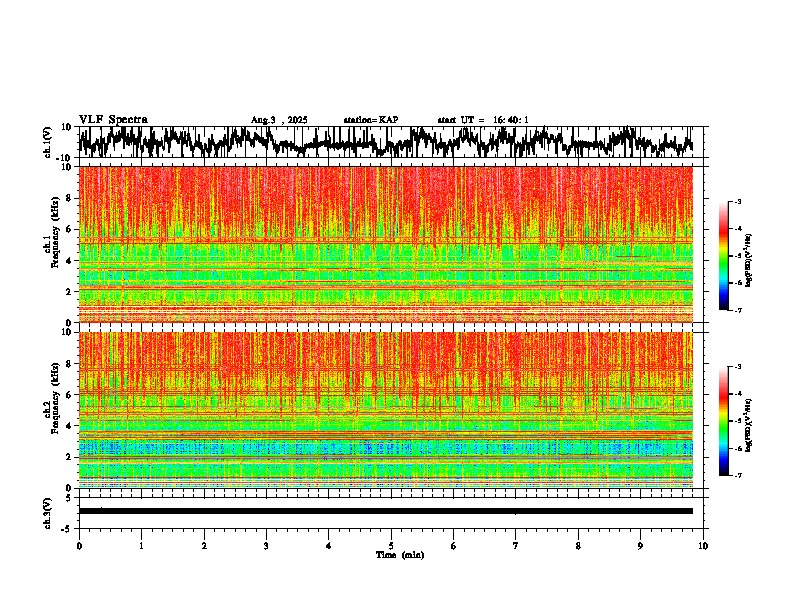The image size is (792, 612).
Task: Click the time axis tick label "7"
Action: [x=516, y=546]
